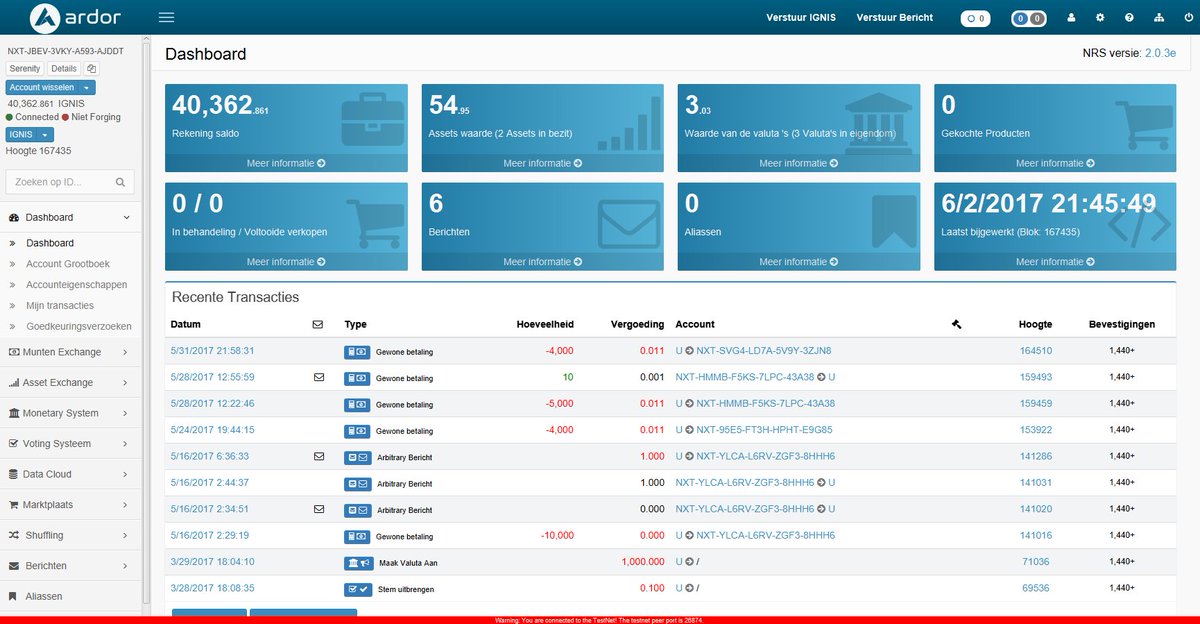Open NRS versie 2.0.3e link

(1160, 54)
